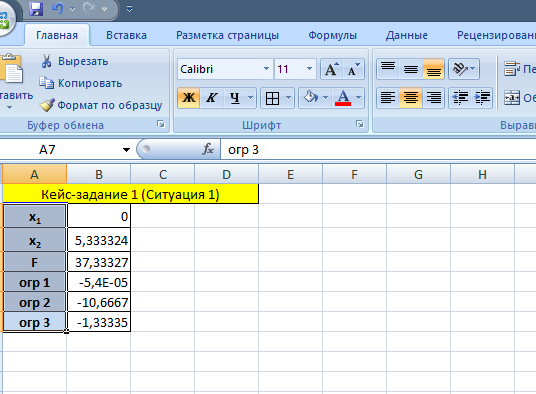Click the Increase Indent icon
The image size is (536, 394).
click(482, 98)
